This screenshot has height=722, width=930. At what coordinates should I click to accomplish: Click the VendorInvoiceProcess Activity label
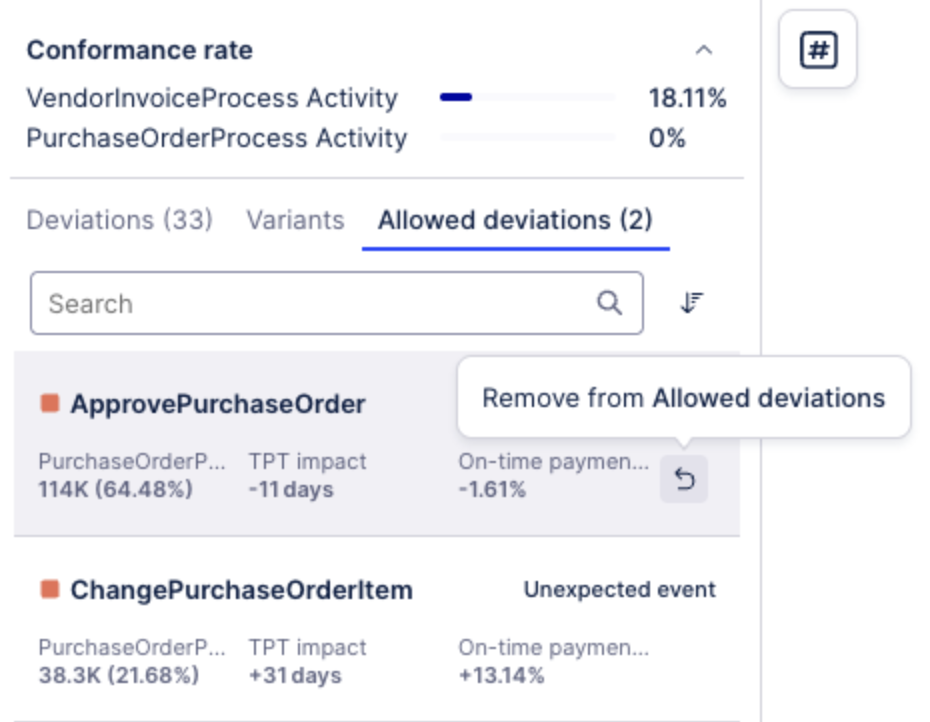(212, 98)
